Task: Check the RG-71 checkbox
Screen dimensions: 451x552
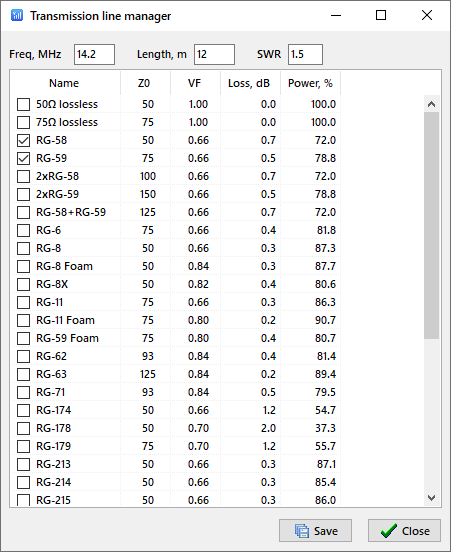Action: click(x=24, y=392)
